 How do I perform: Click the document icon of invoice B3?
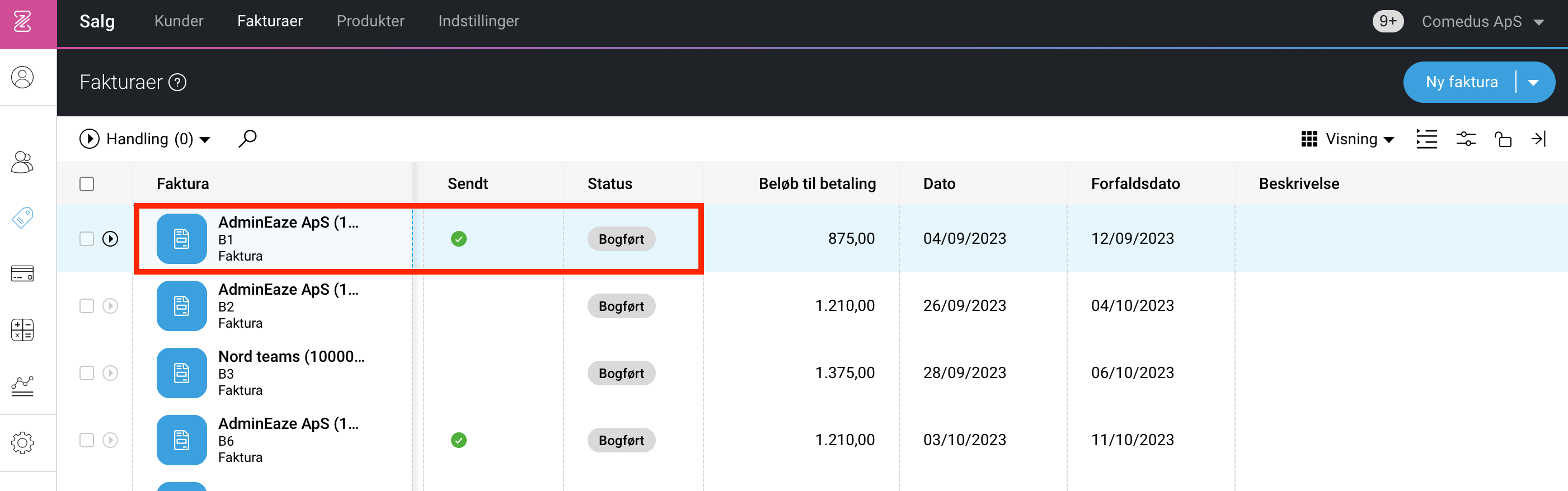(181, 373)
